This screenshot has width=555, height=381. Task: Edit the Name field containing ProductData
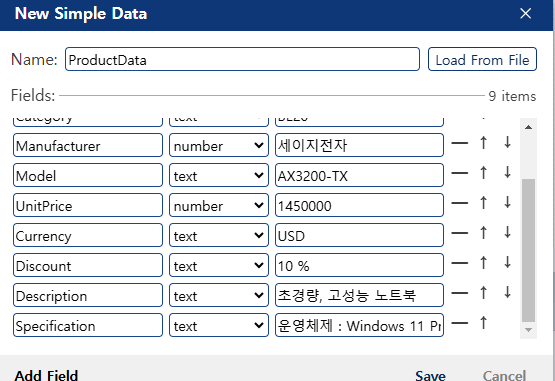tap(242, 59)
